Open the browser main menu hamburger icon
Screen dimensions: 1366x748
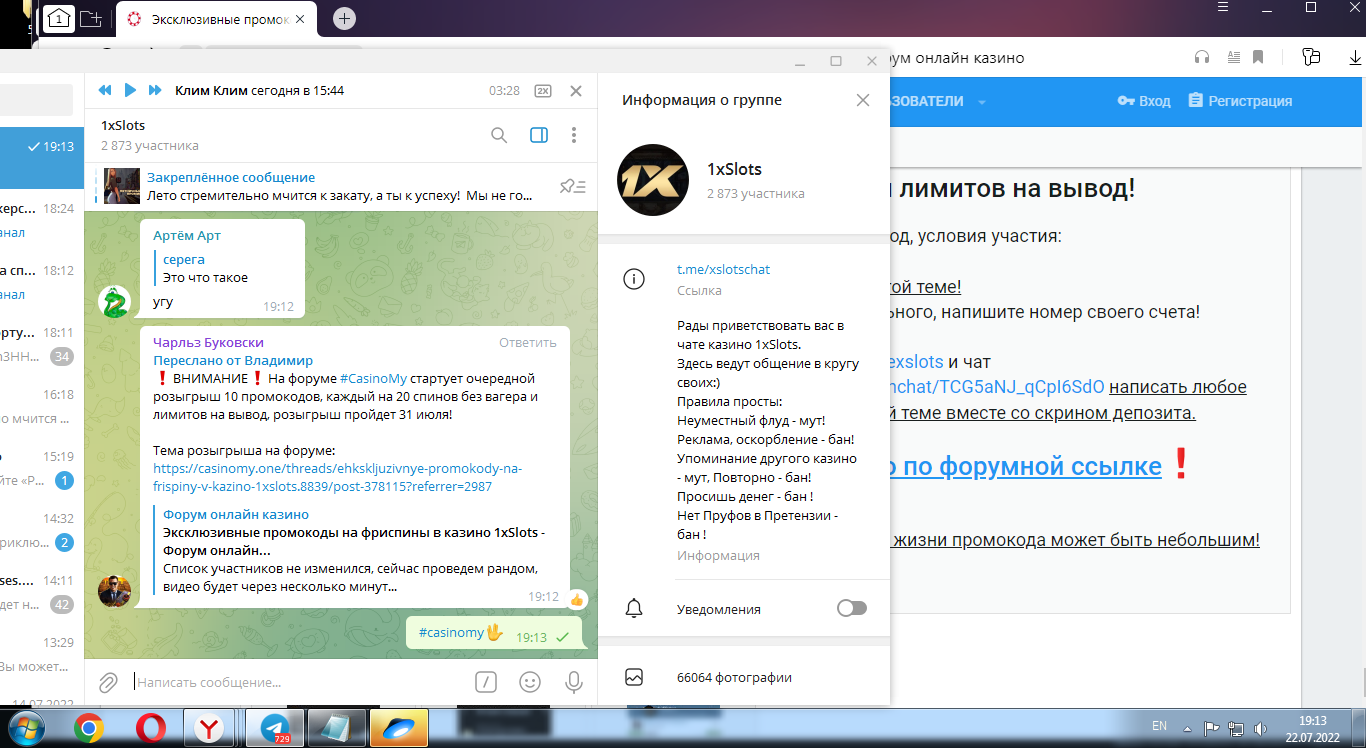(x=1222, y=7)
